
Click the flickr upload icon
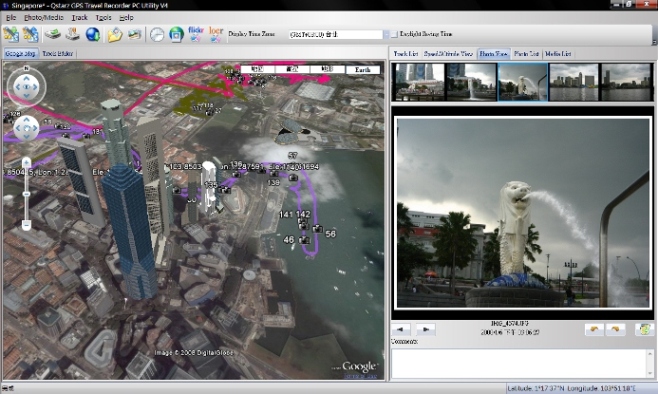click(196, 34)
